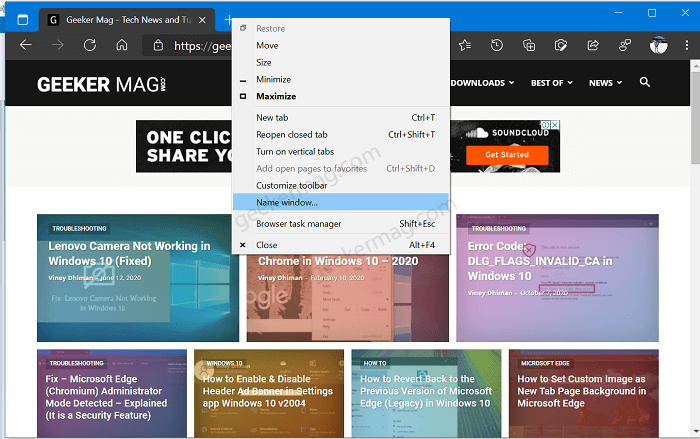This screenshot has height=439, width=700.
Task: Open Customize toolbar entry
Action: tap(341, 186)
